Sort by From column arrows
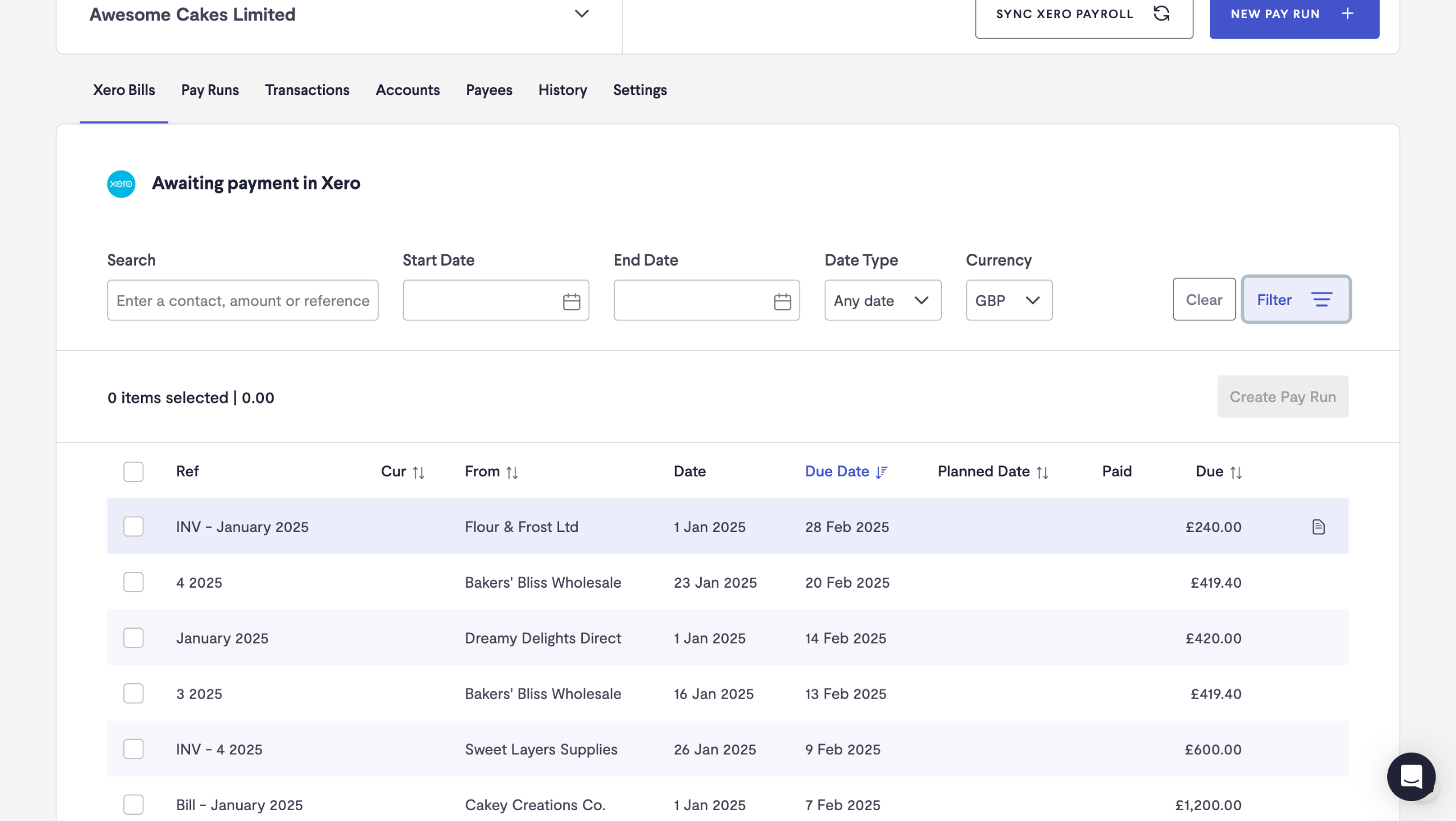The height and width of the screenshot is (821, 1456). click(512, 472)
